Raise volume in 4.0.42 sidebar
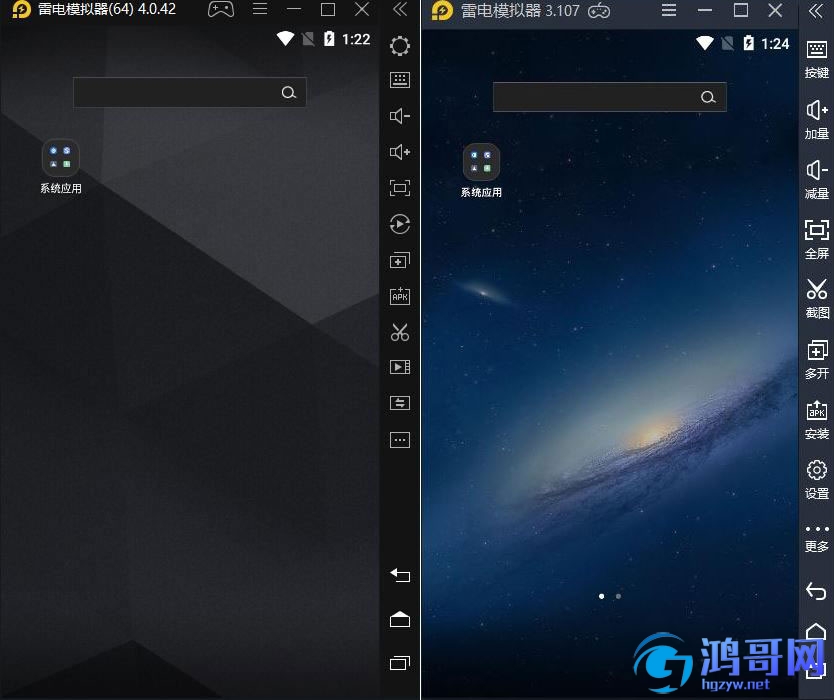The image size is (834, 700). (400, 152)
